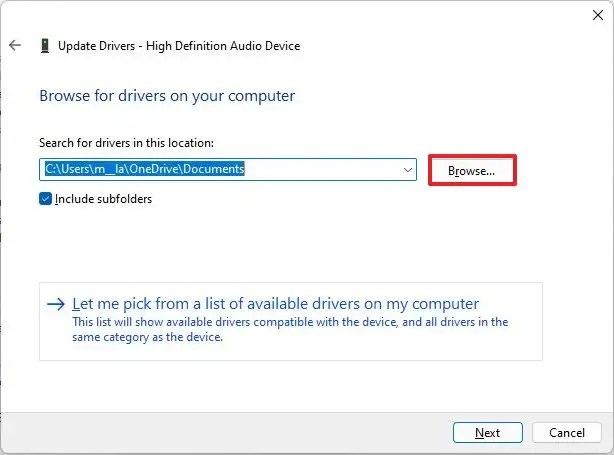Screen dimensions: 614x455
Task: Click the This list will show available drivers description
Action: (x=290, y=329)
